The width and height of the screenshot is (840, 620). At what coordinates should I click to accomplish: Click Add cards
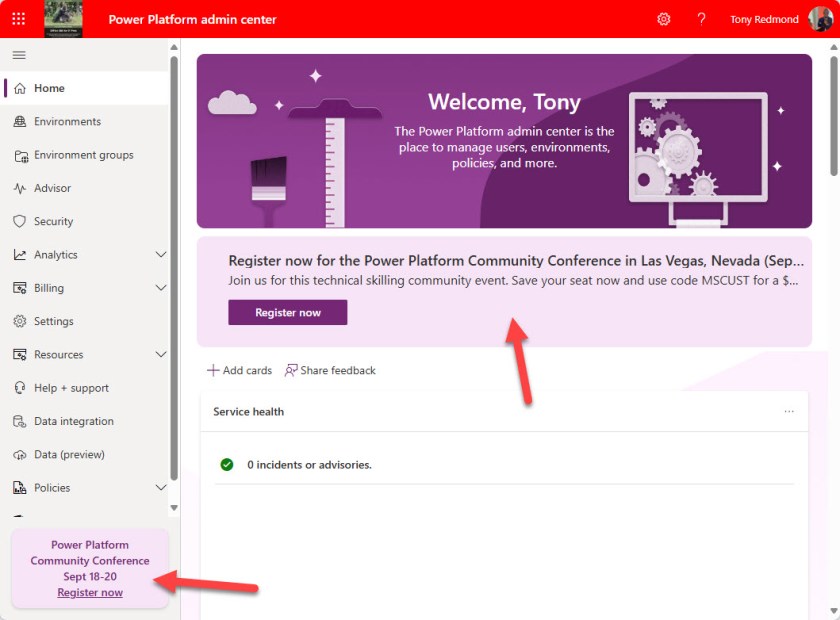tap(239, 370)
